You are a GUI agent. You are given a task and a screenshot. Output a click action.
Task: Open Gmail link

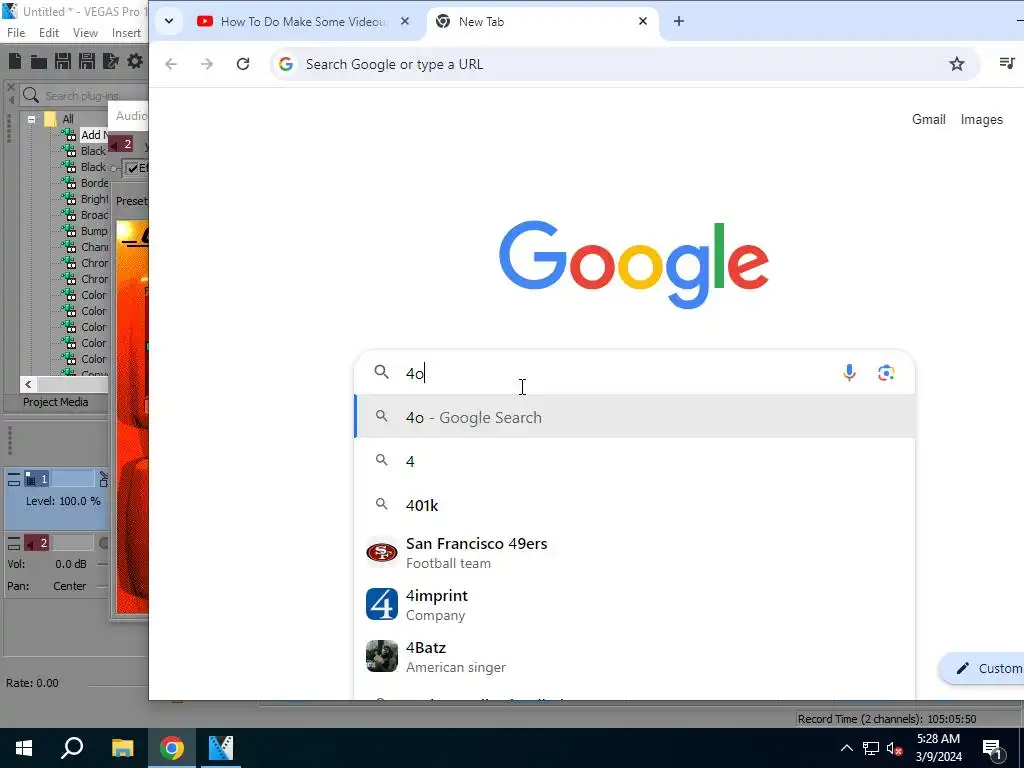click(929, 120)
